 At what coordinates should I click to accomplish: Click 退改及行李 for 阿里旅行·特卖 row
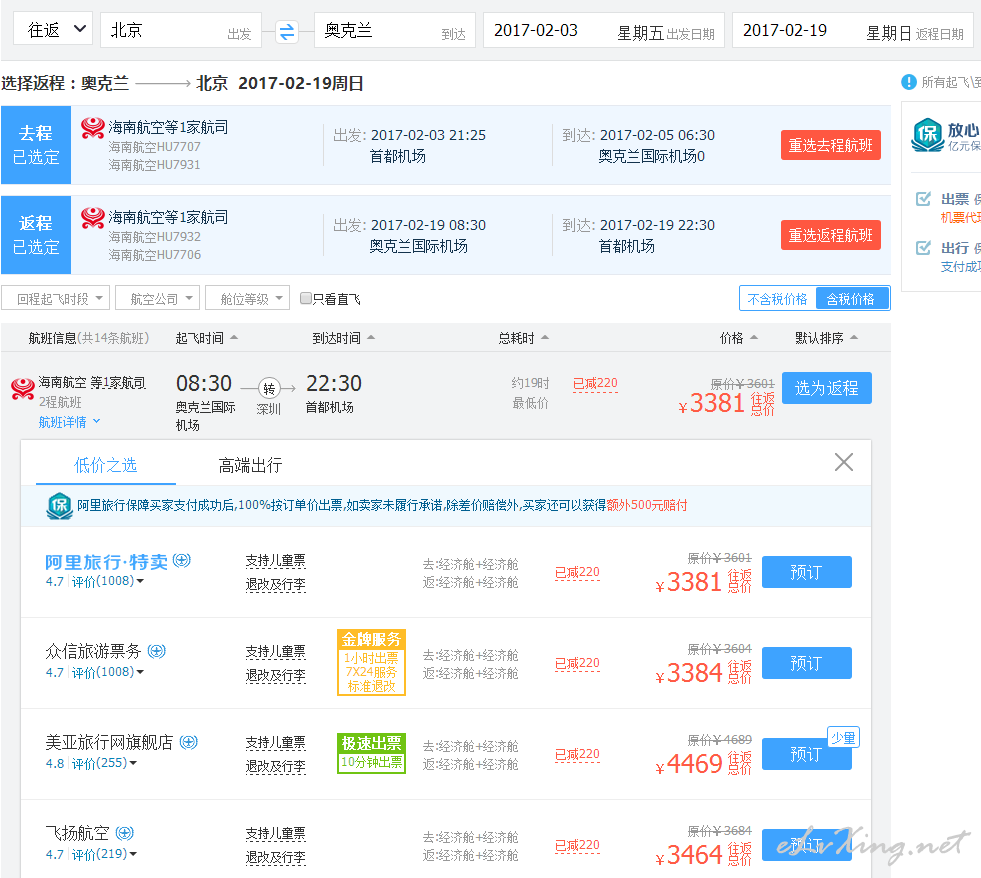(275, 584)
